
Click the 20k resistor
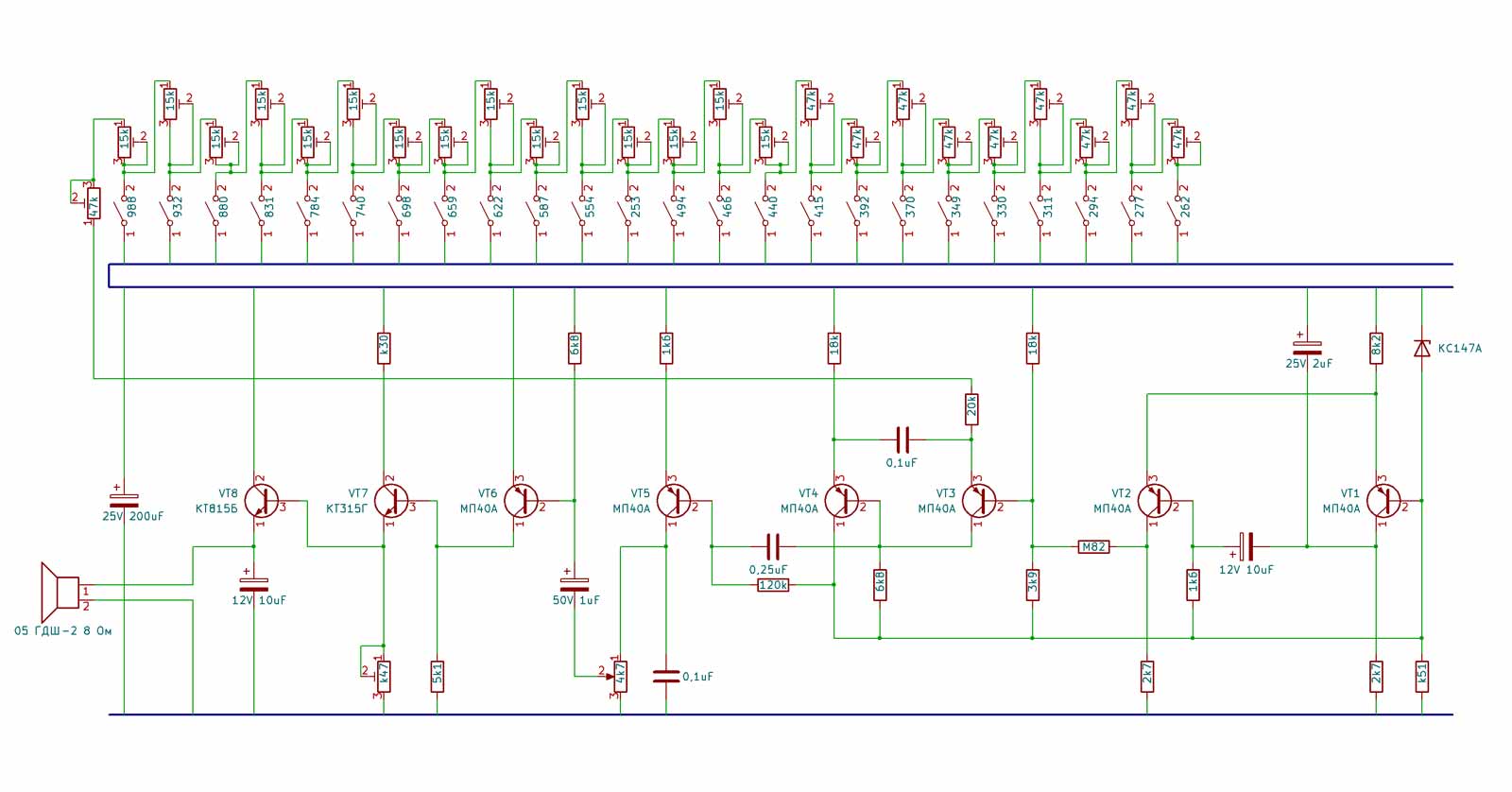tap(971, 408)
